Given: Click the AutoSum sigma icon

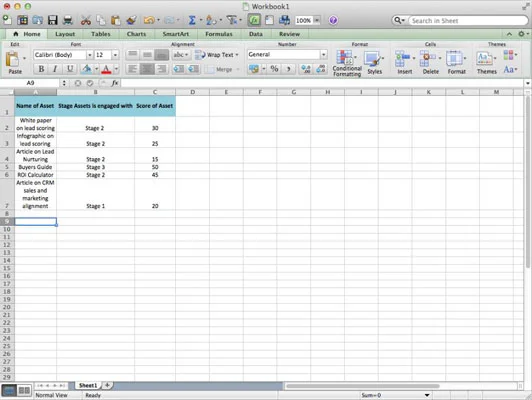Looking at the screenshot, I should [192, 20].
